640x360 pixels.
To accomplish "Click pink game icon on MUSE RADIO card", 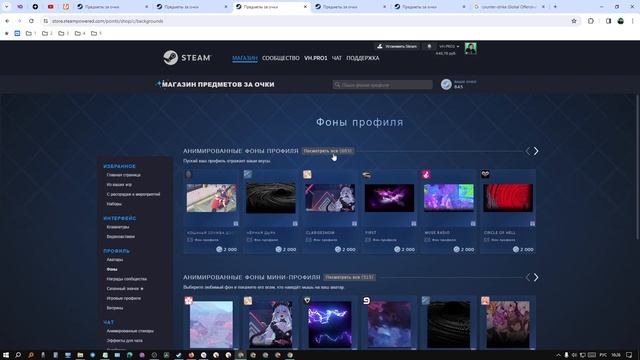I will 426,175.
